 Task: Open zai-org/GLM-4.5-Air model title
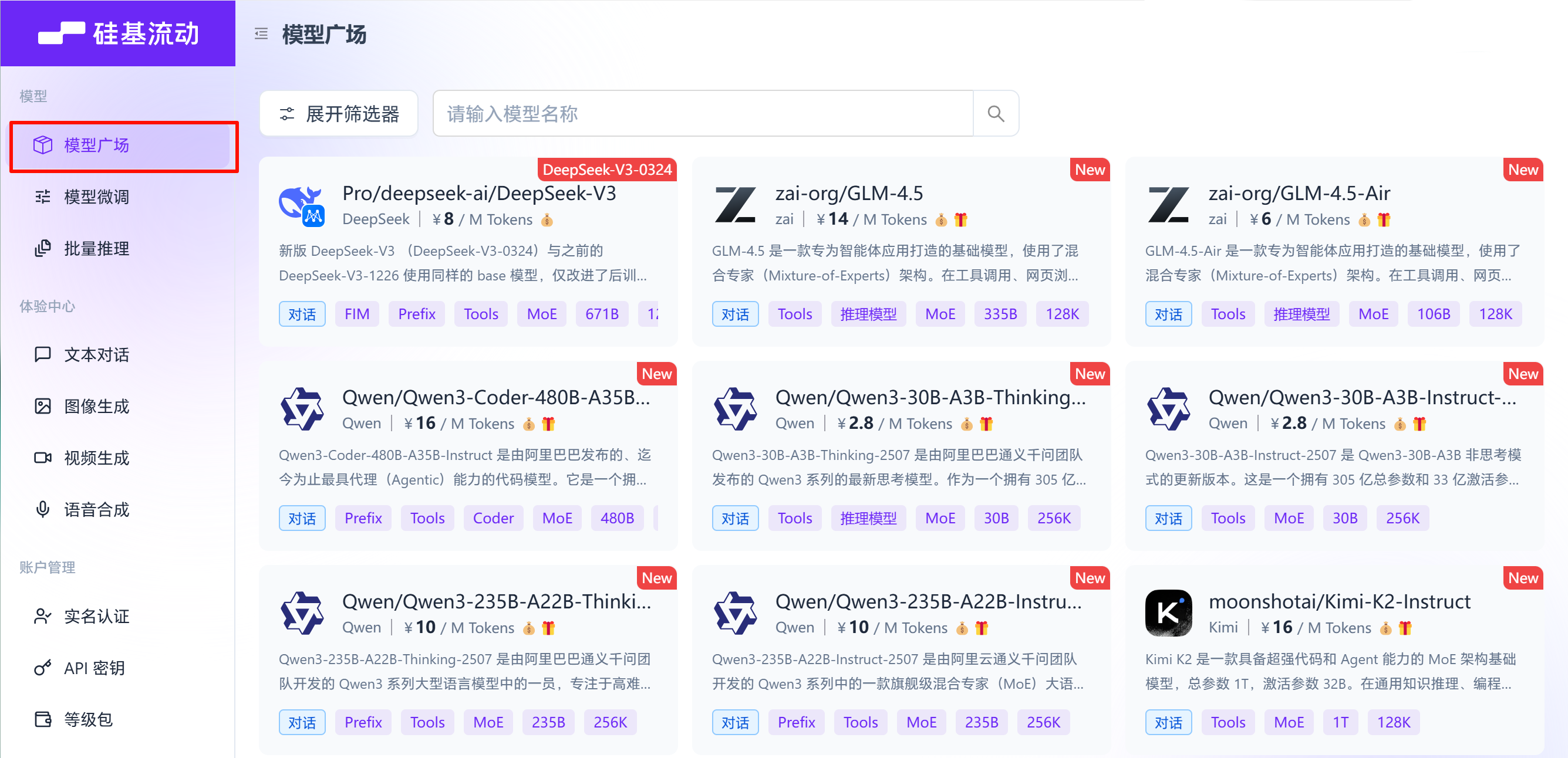tap(1300, 194)
